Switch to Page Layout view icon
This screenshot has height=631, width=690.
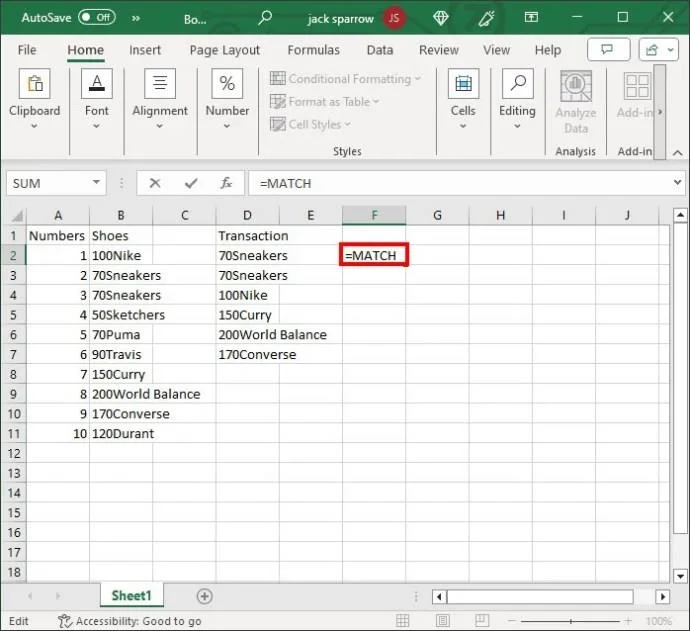click(x=442, y=621)
